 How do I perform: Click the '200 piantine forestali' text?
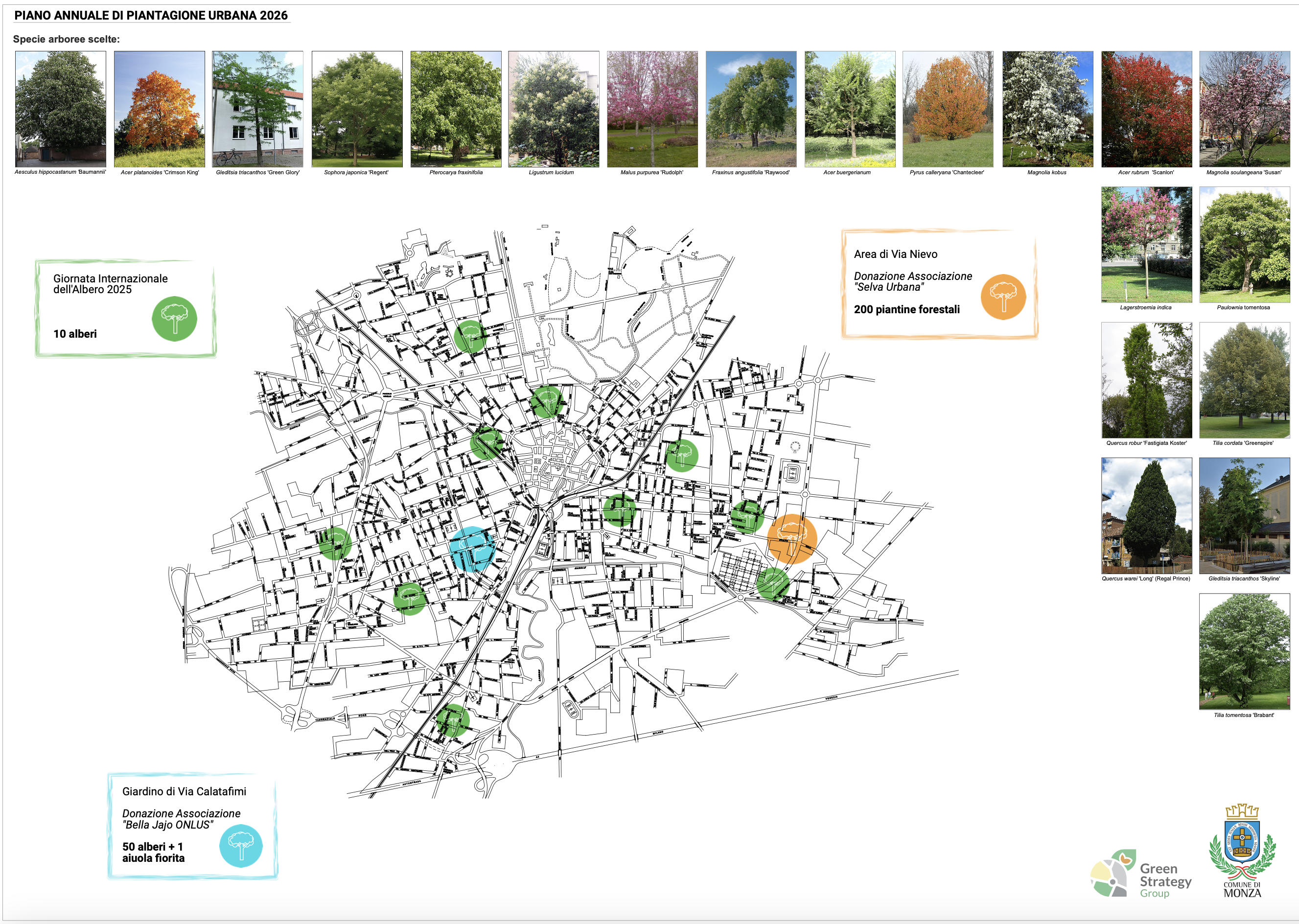(x=906, y=309)
